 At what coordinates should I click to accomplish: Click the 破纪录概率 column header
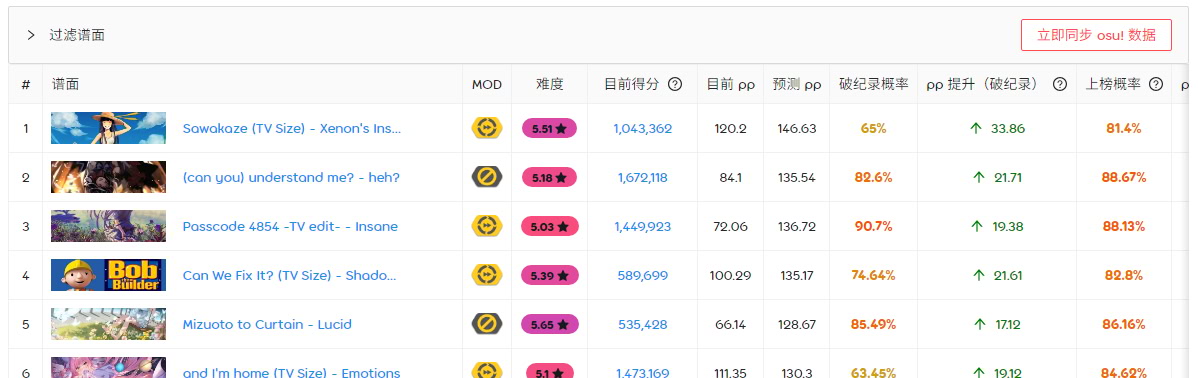[x=873, y=84]
